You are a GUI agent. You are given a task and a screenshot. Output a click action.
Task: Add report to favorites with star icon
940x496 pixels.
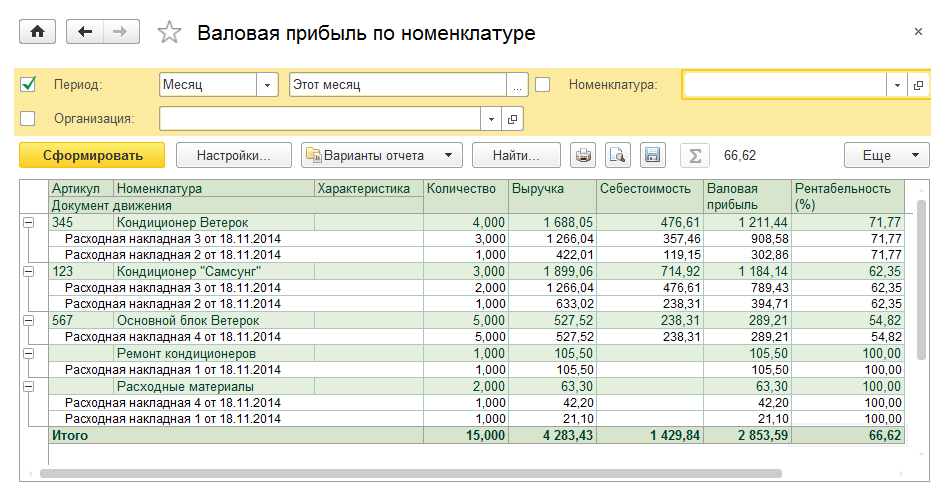coord(170,33)
